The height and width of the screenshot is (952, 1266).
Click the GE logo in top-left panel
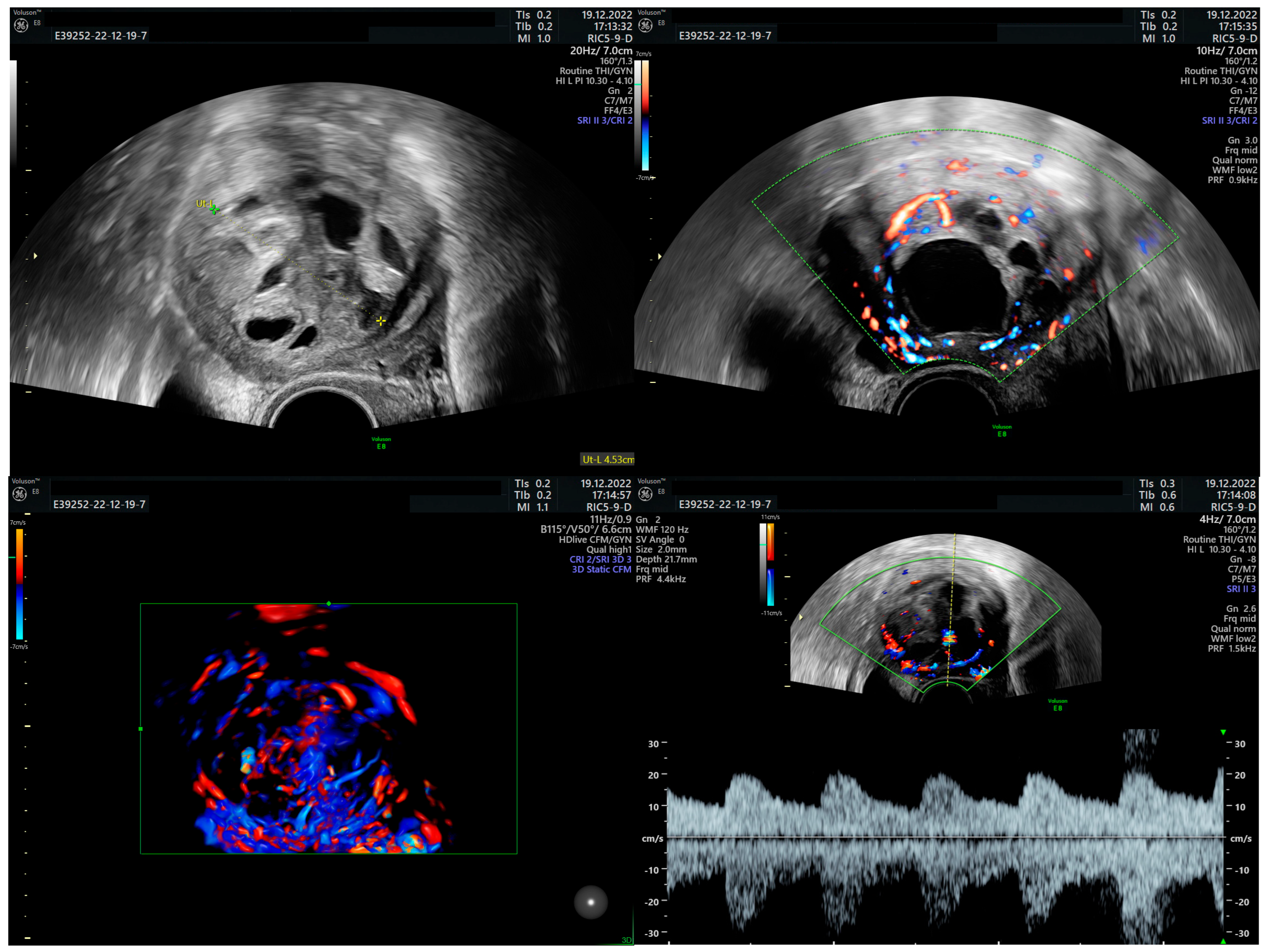pyautogui.click(x=21, y=25)
